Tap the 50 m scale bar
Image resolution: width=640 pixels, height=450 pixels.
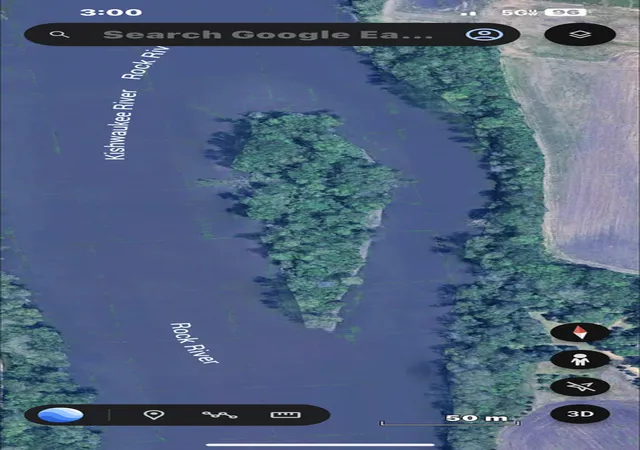[x=450, y=420]
